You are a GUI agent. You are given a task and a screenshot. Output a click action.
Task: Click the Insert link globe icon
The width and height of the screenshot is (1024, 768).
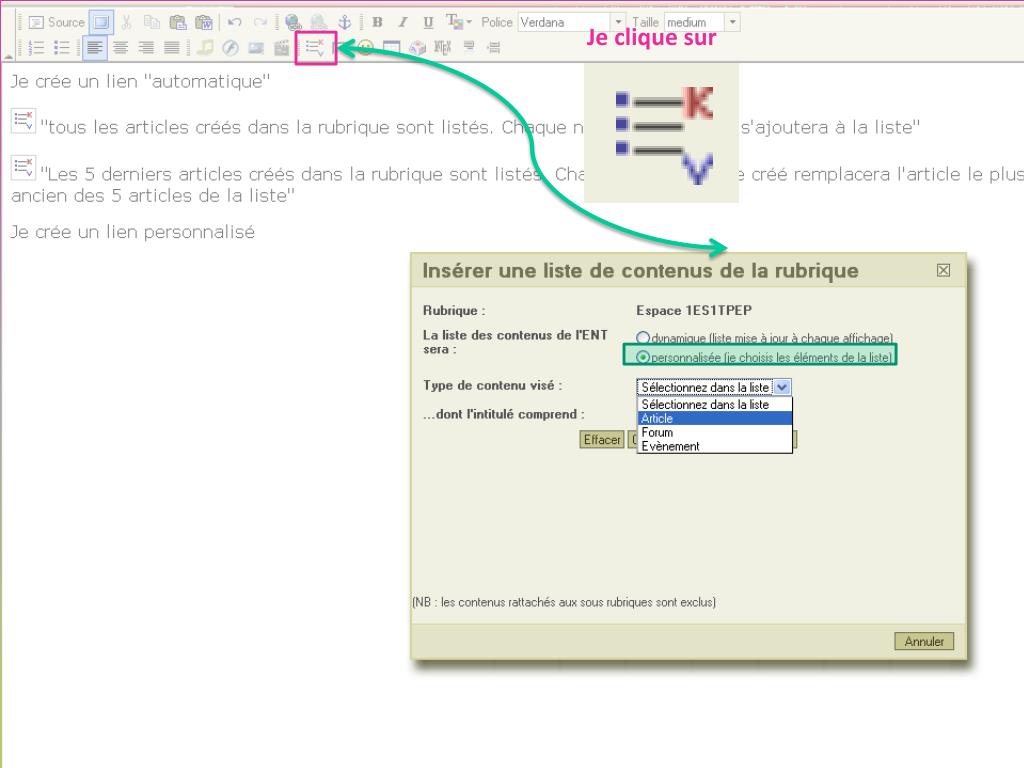point(293,22)
